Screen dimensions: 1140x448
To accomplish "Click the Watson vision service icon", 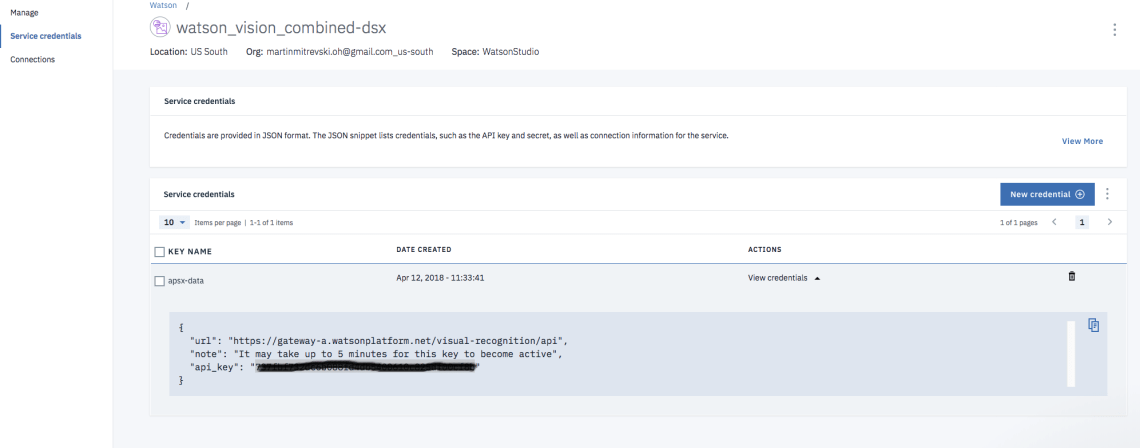I will pyautogui.click(x=160, y=28).
